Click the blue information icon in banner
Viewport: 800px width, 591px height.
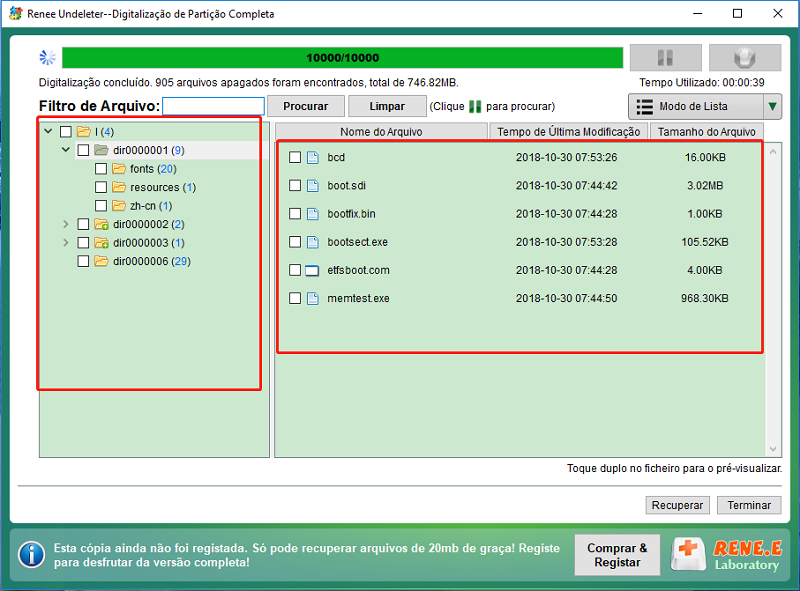[x=32, y=555]
